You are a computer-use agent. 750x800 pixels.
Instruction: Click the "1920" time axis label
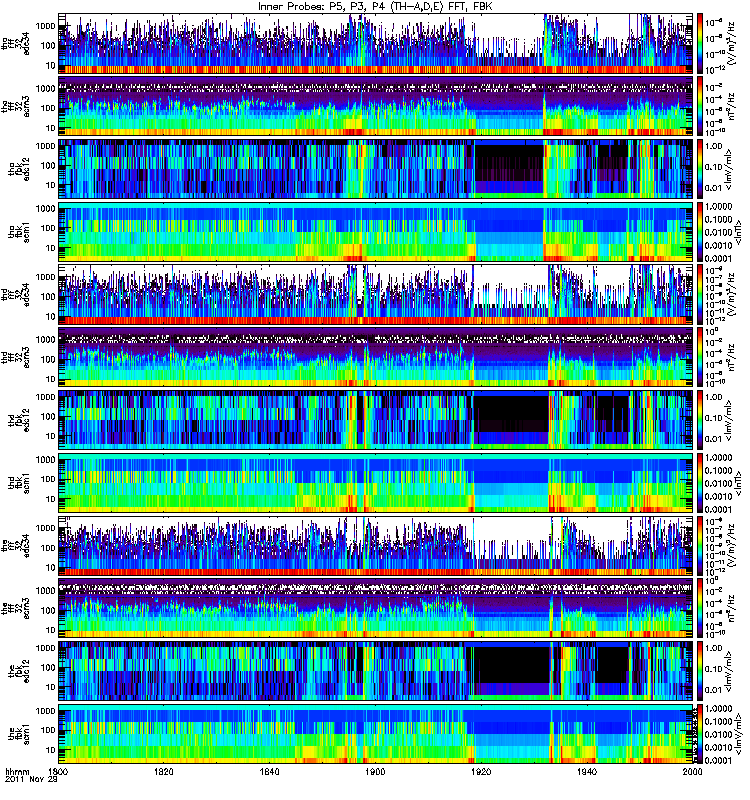pos(481,771)
